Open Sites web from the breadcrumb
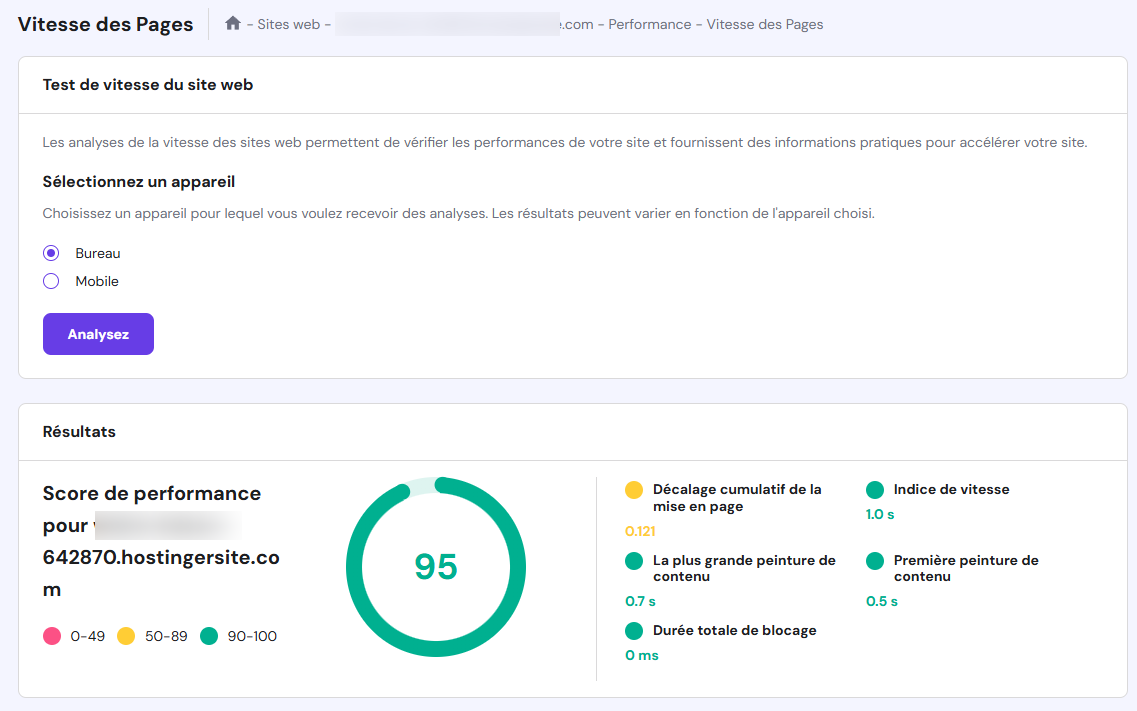 click(288, 23)
